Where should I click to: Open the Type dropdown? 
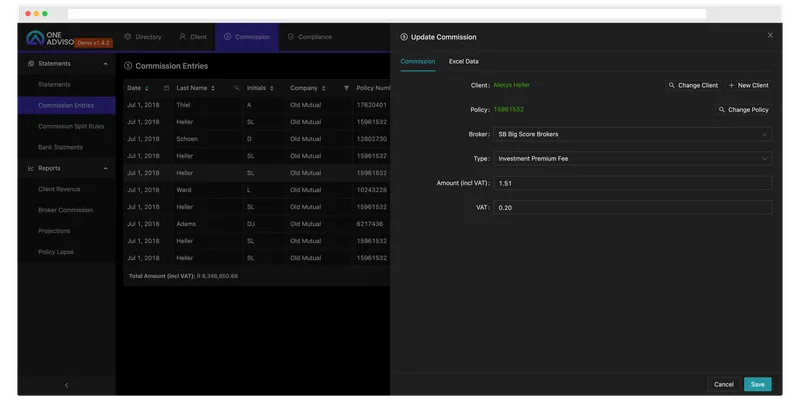(x=632, y=159)
